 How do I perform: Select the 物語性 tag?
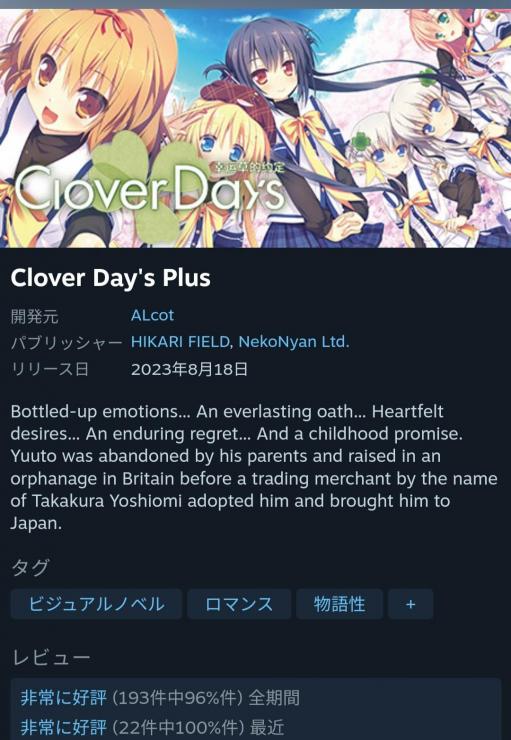coord(339,604)
